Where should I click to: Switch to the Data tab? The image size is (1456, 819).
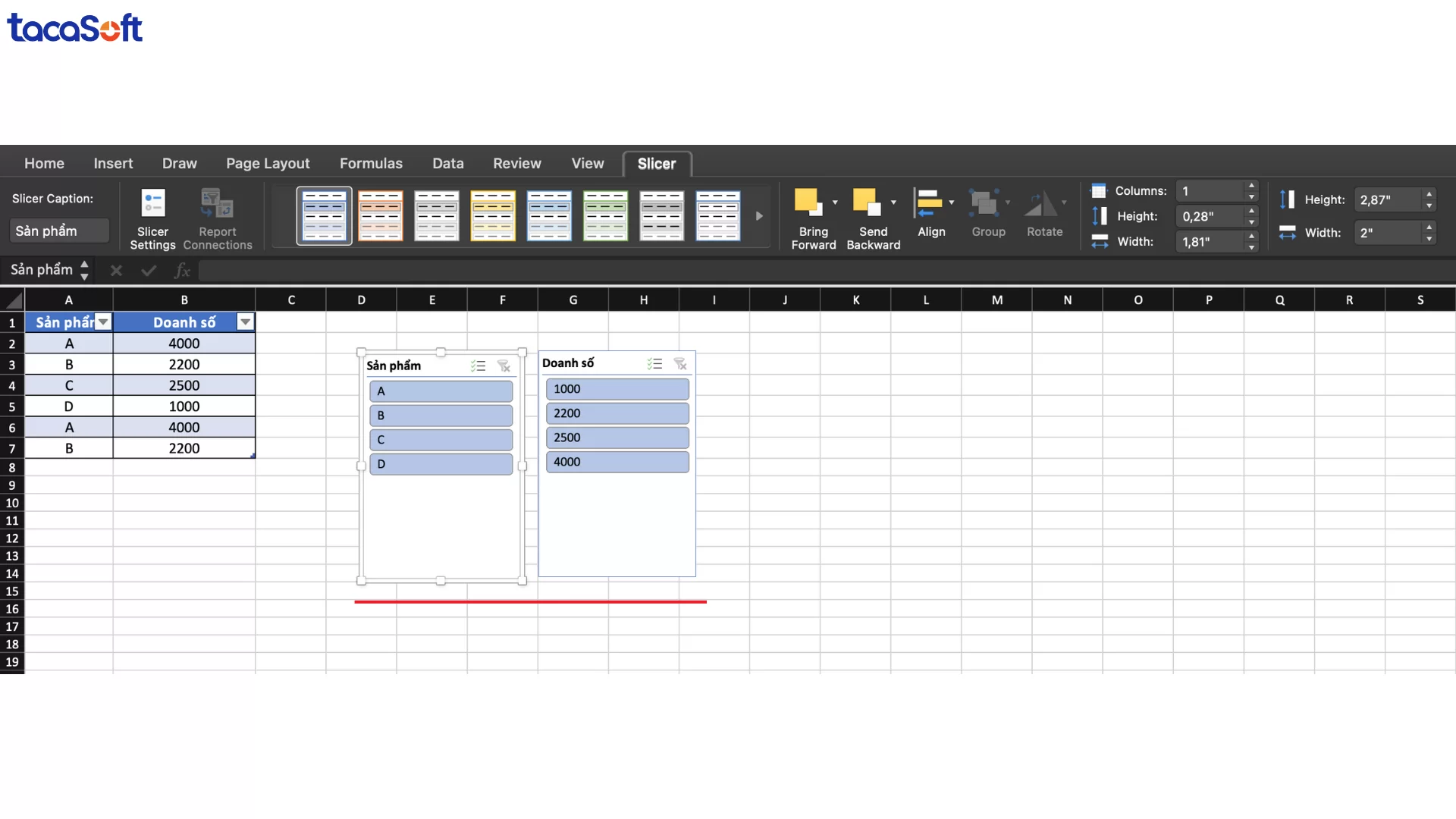coord(447,163)
